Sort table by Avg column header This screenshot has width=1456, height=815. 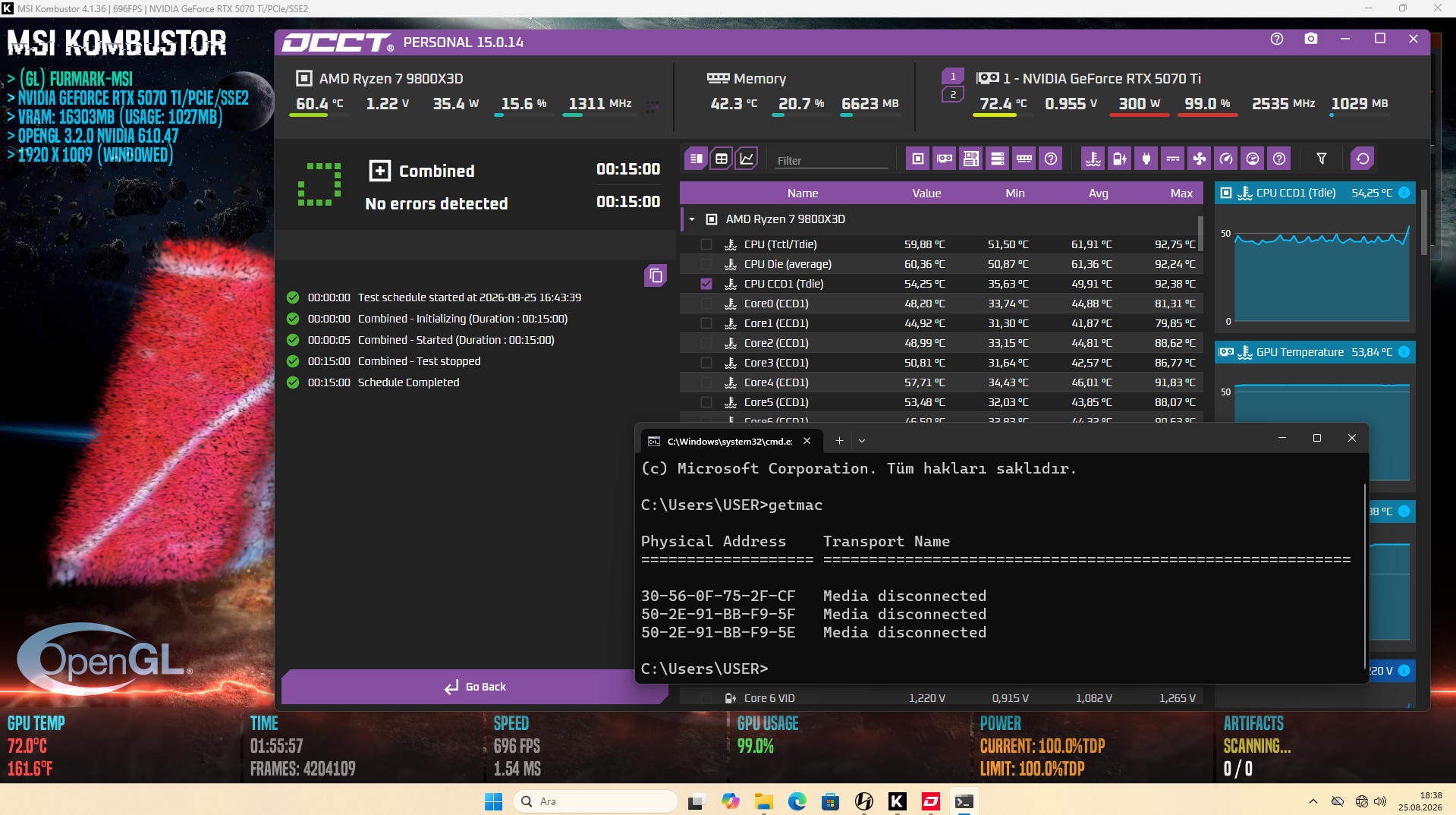1098,194
